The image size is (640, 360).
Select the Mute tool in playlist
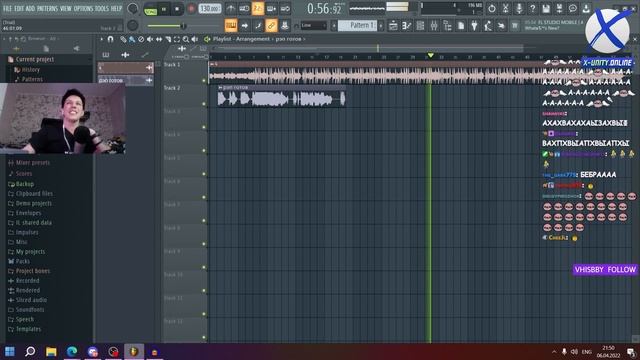coord(150,39)
